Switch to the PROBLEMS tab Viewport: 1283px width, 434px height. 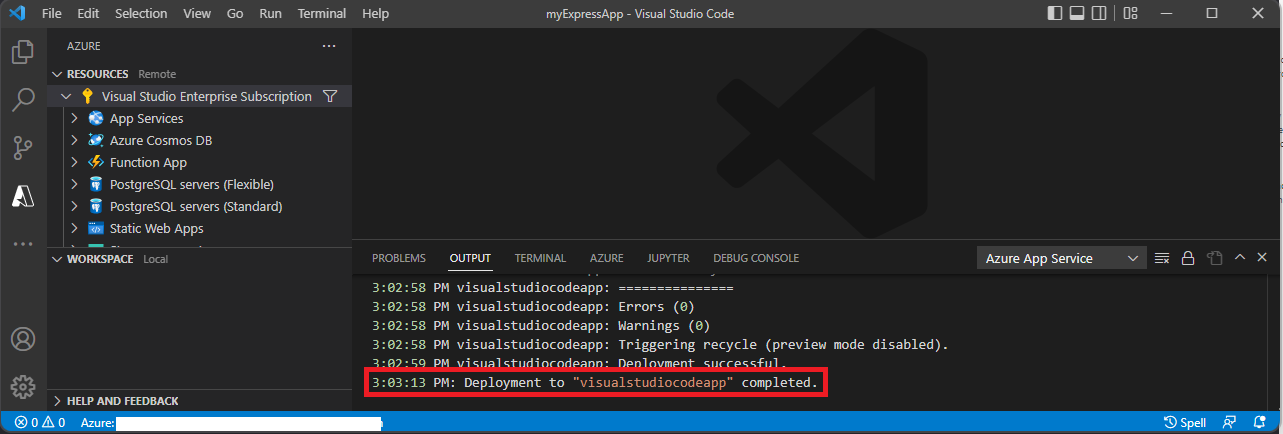(x=399, y=258)
